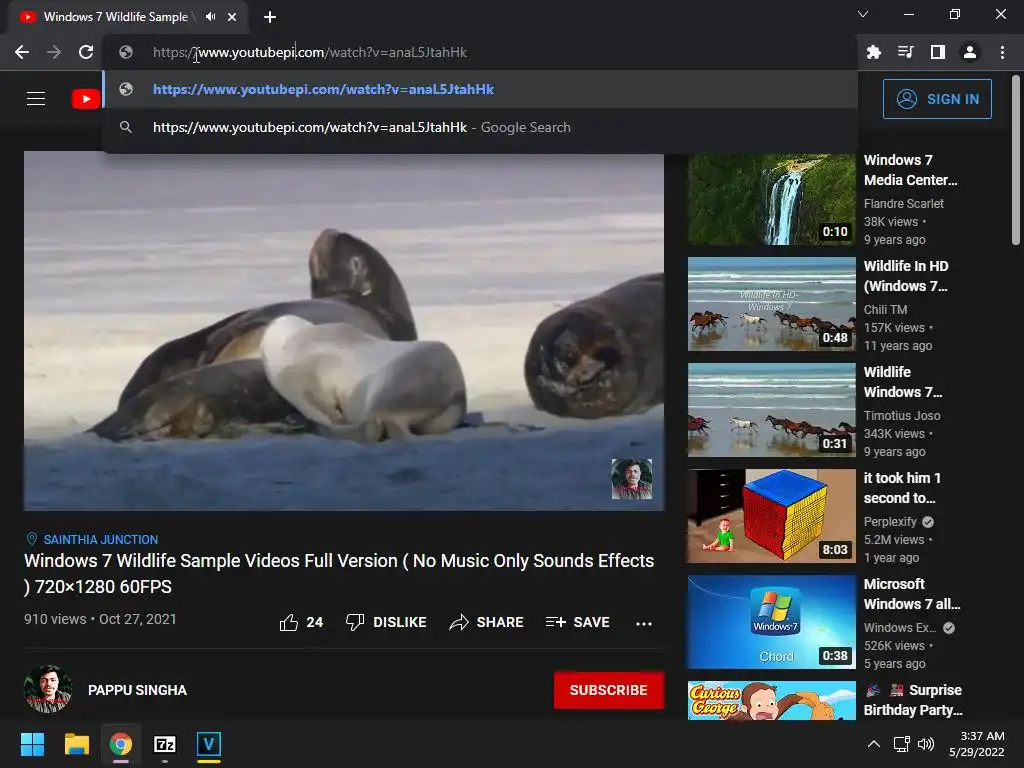Close the Windows 7 Wildlife Sample tab
This screenshot has height=768, width=1024.
click(232, 17)
